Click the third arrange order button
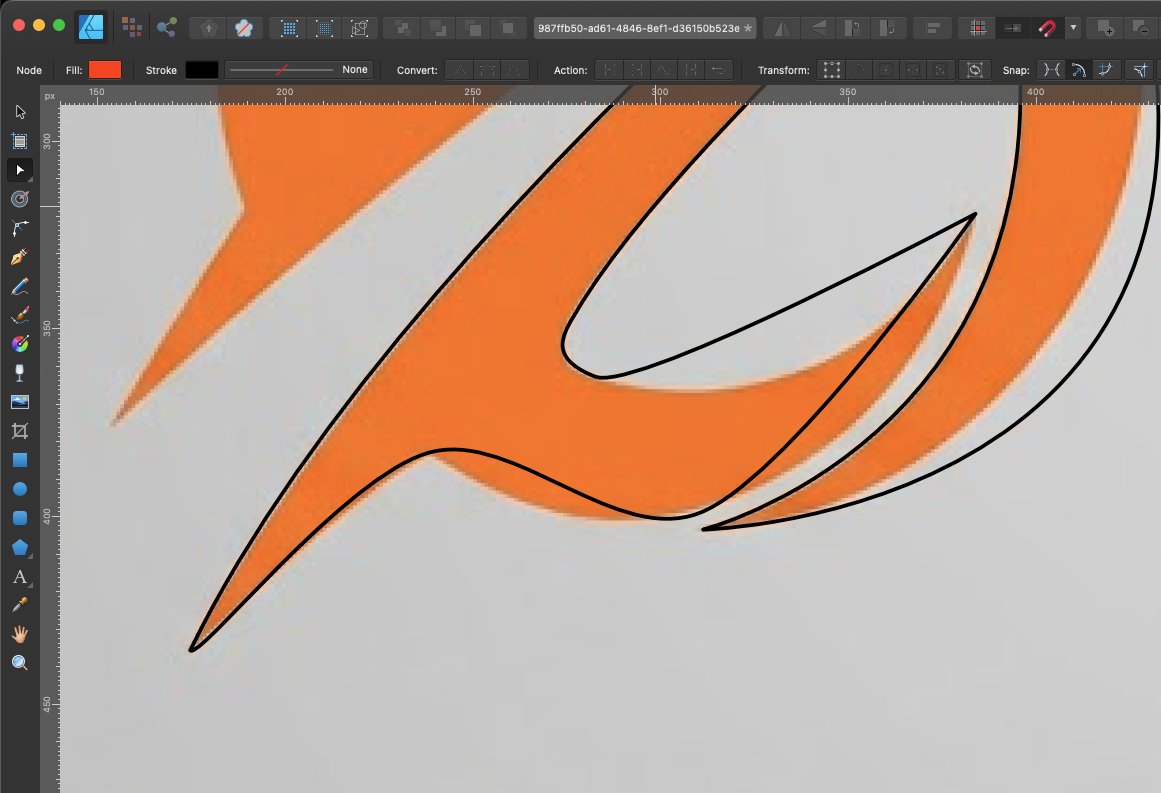The image size is (1161, 793). (473, 28)
